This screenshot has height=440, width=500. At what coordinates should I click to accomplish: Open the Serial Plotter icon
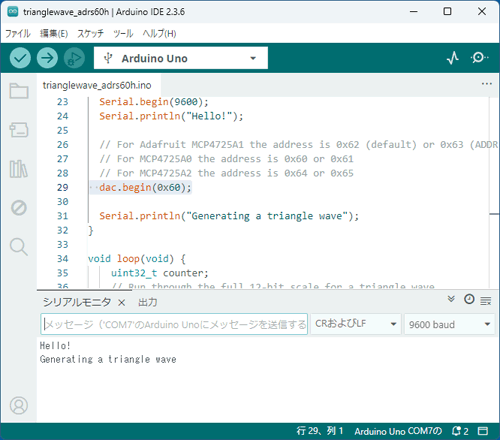tap(452, 58)
